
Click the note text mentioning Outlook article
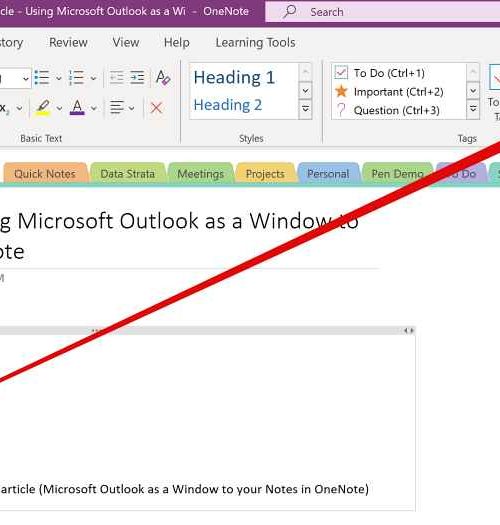coord(184,489)
